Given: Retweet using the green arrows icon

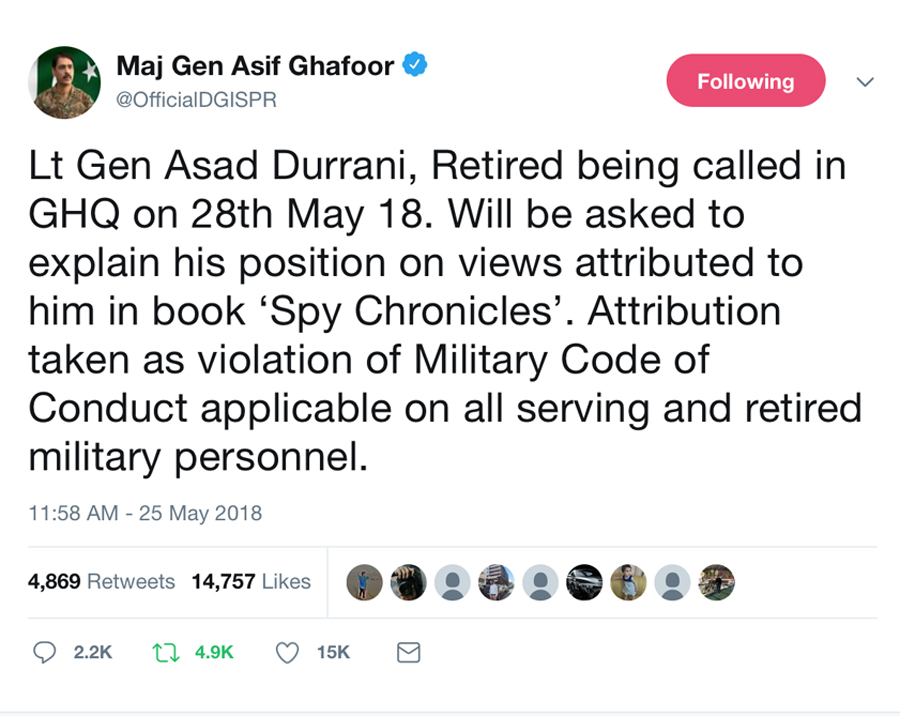Looking at the screenshot, I should [x=166, y=652].
